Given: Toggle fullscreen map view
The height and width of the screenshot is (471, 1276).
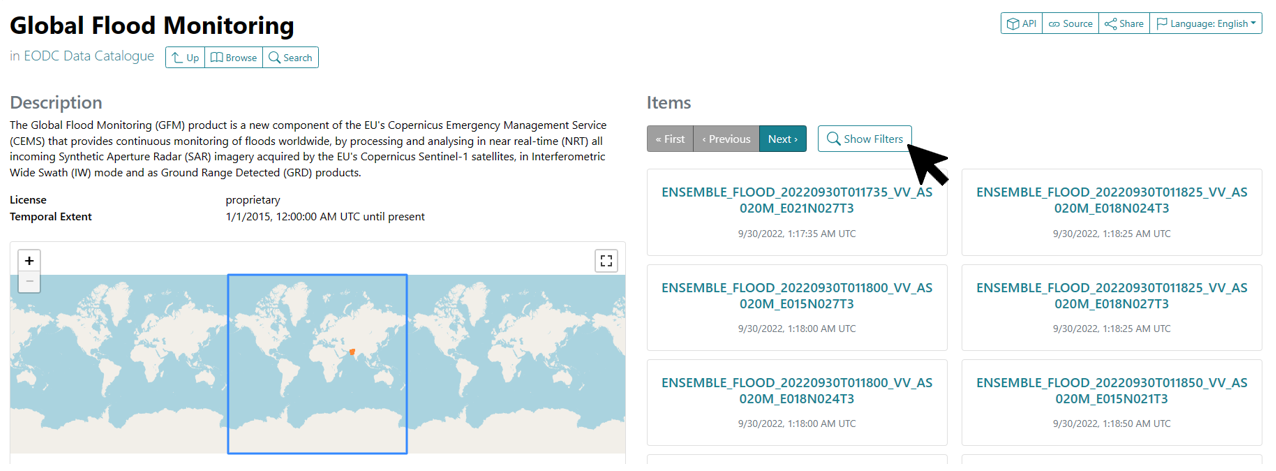Looking at the screenshot, I should [x=605, y=261].
